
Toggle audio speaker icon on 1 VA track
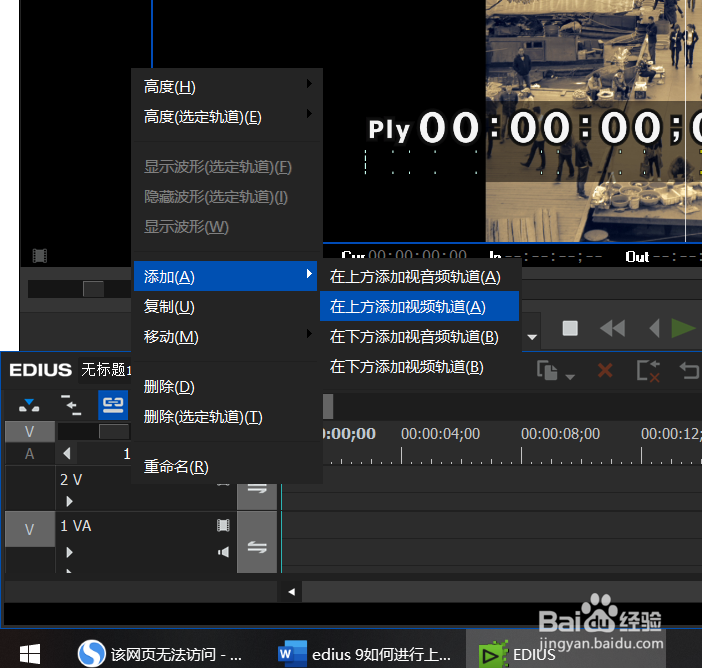(x=223, y=552)
